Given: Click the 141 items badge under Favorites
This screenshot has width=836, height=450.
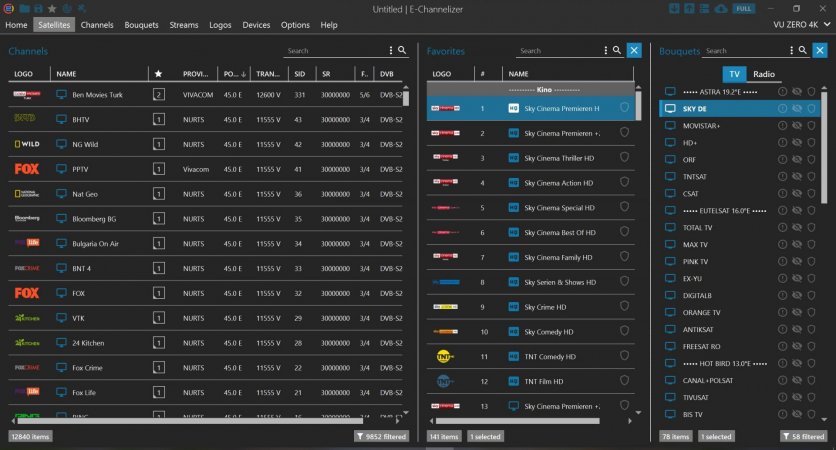Looking at the screenshot, I should coord(444,436).
